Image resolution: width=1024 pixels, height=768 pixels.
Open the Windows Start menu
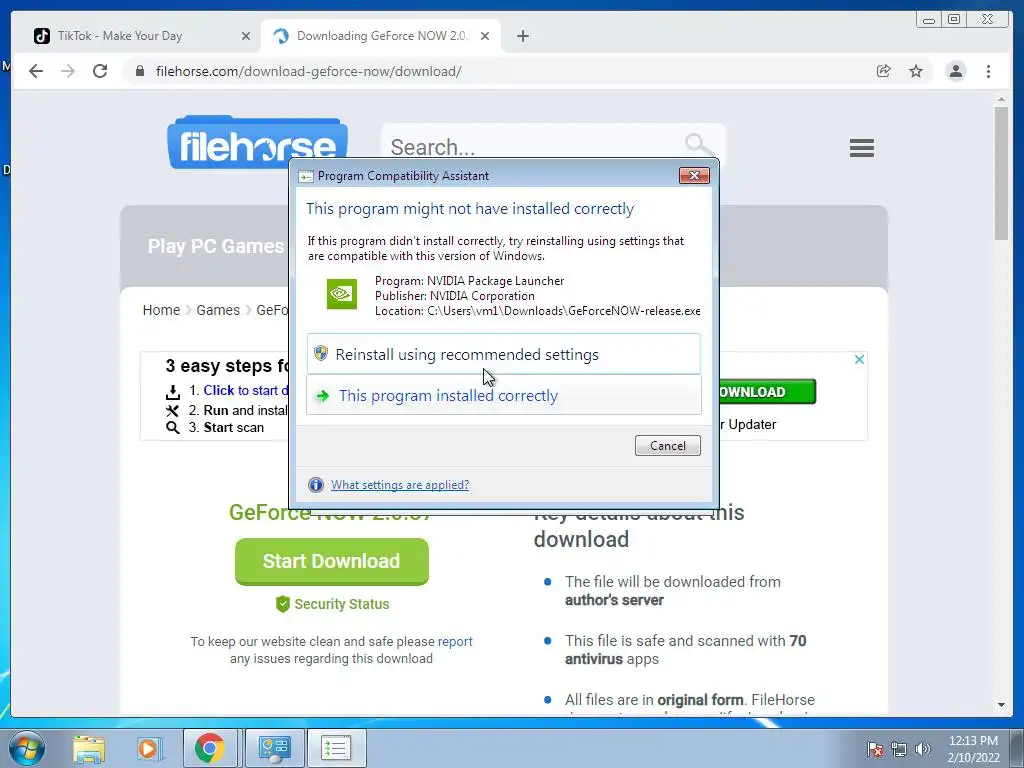point(26,748)
